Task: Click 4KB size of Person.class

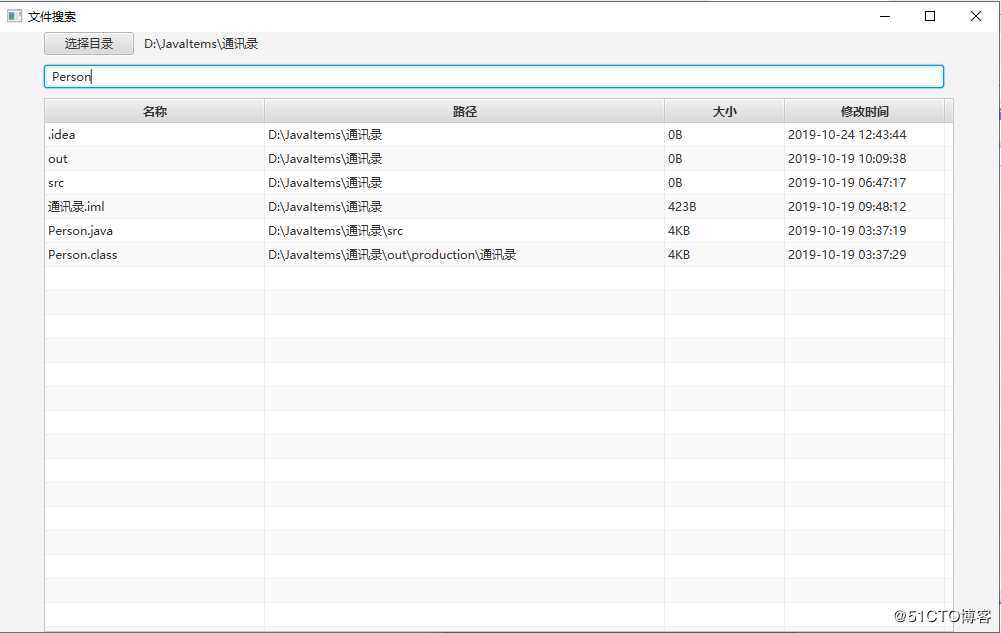Action: pyautogui.click(x=679, y=255)
